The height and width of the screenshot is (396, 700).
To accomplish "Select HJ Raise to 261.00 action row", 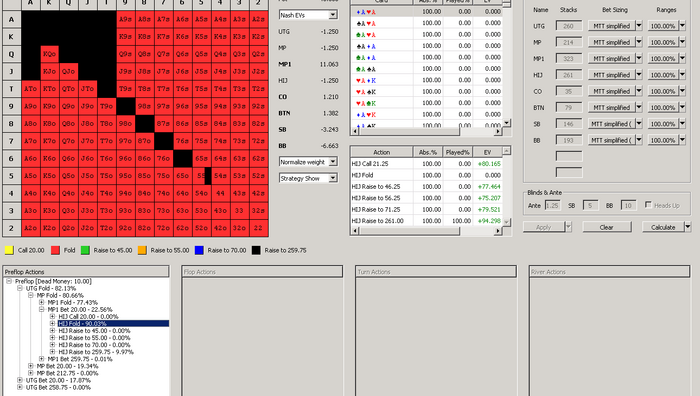I will 427,221.
